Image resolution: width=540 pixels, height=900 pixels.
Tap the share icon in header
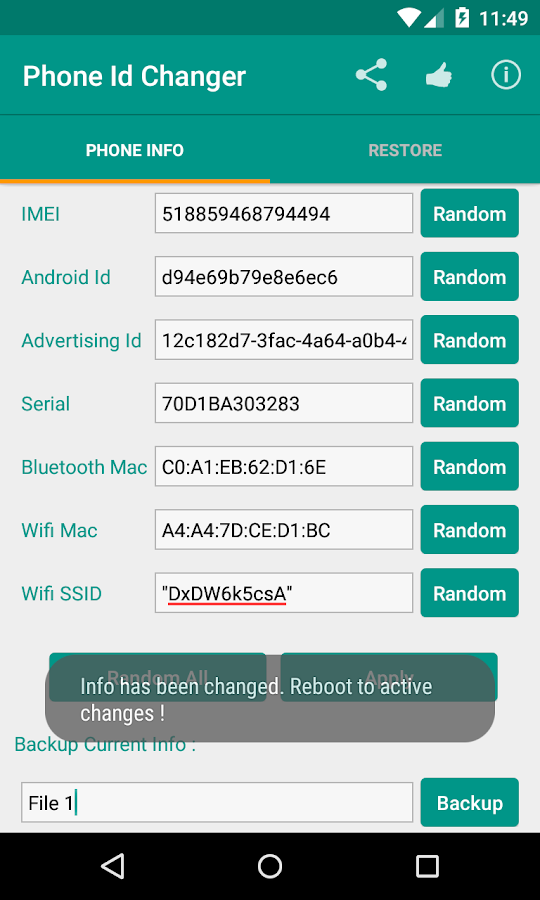pos(371,75)
